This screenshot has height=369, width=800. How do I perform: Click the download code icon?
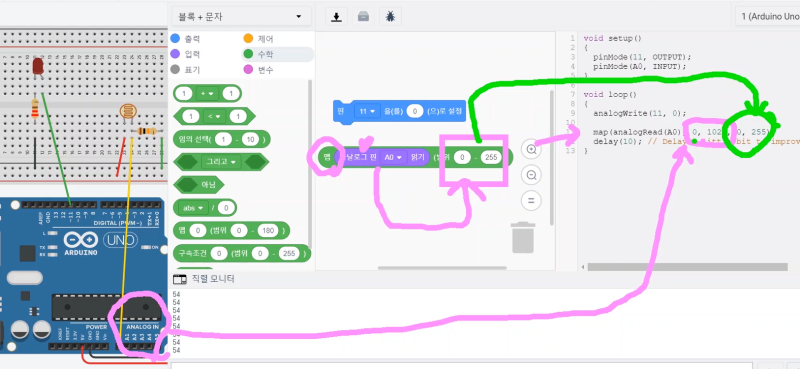(x=336, y=16)
